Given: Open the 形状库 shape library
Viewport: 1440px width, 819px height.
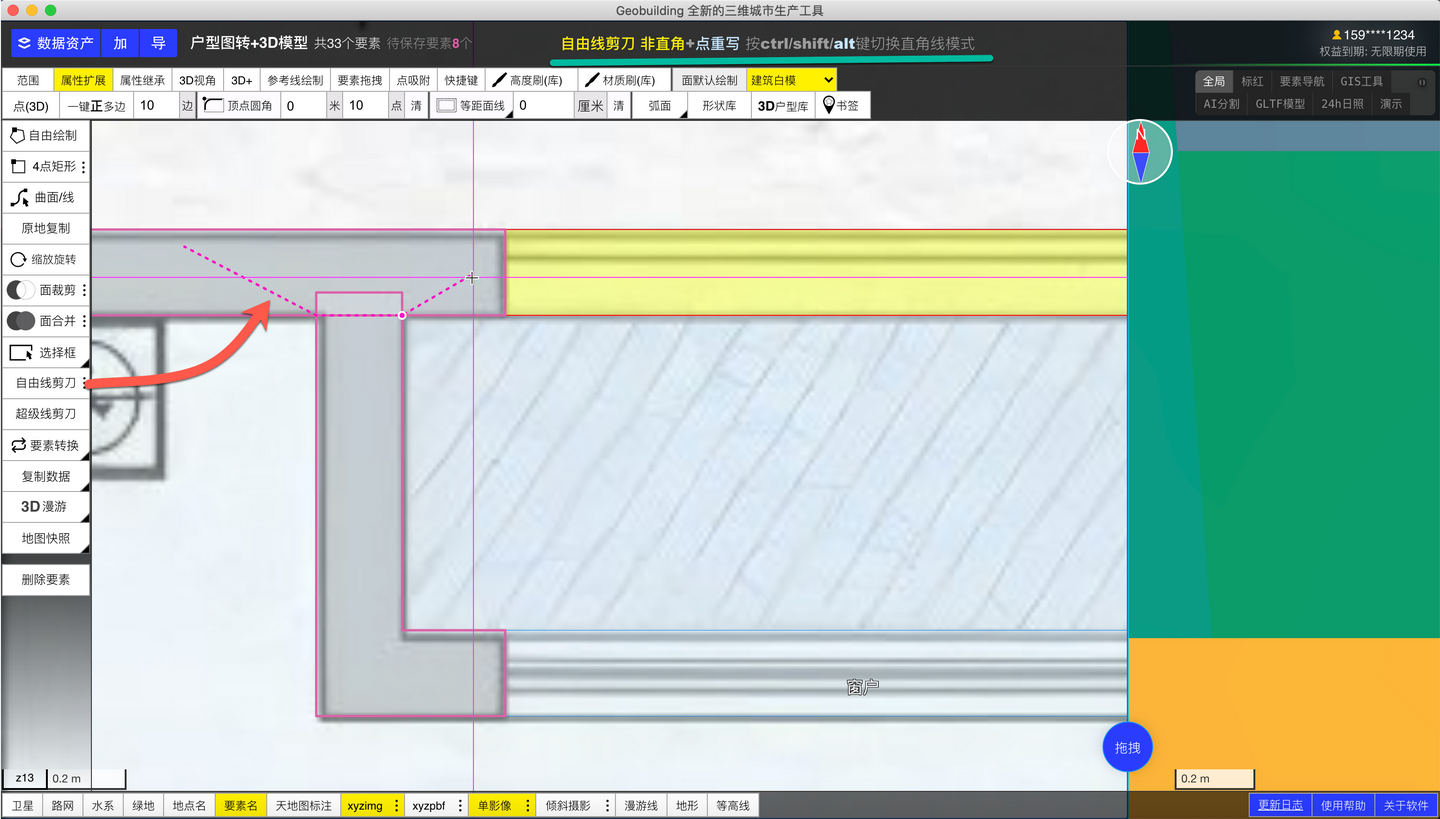Looking at the screenshot, I should coord(719,105).
